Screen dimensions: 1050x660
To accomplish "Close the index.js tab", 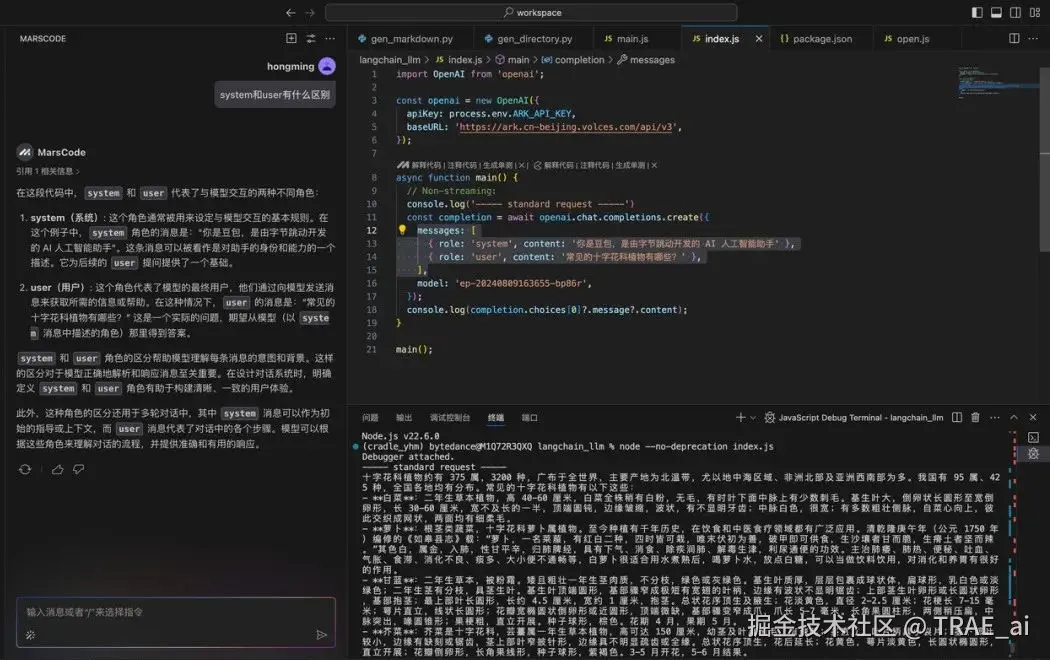I will [759, 39].
